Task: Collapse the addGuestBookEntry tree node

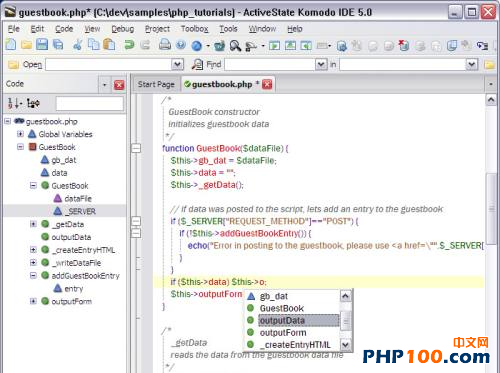Action: [33, 275]
